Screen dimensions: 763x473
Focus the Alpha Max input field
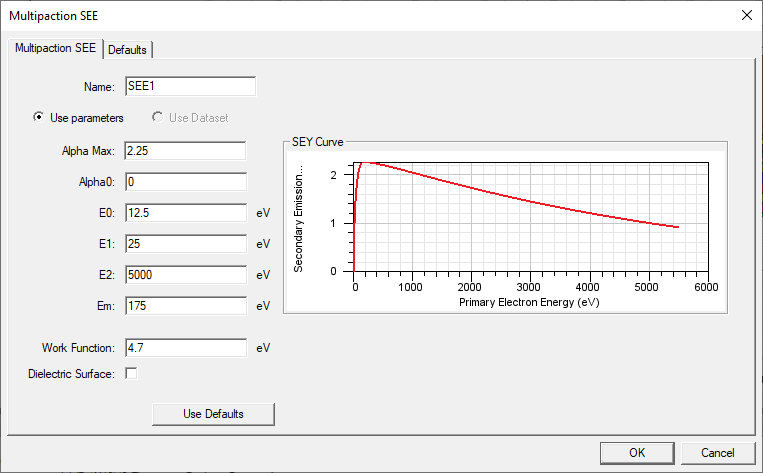[x=185, y=151]
